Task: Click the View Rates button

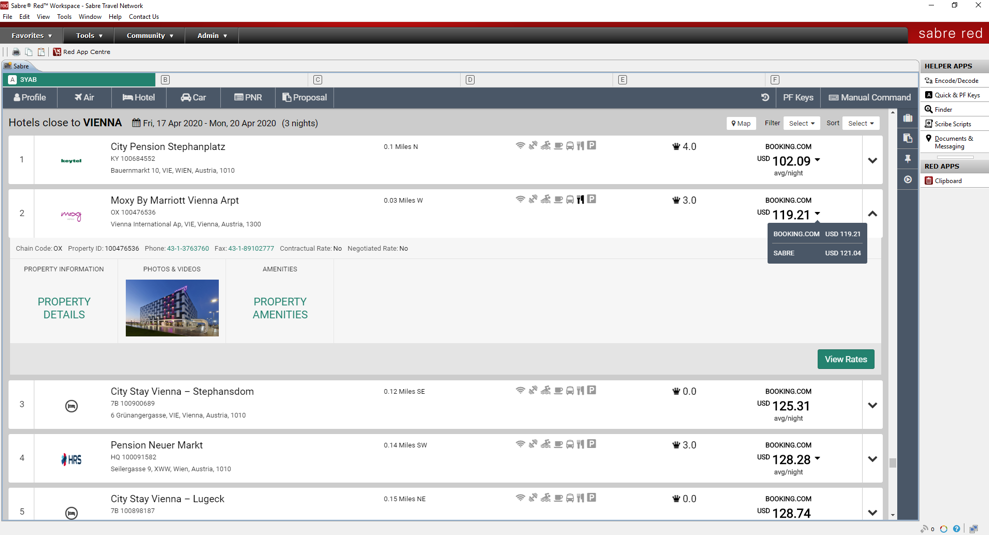Action: click(x=846, y=359)
